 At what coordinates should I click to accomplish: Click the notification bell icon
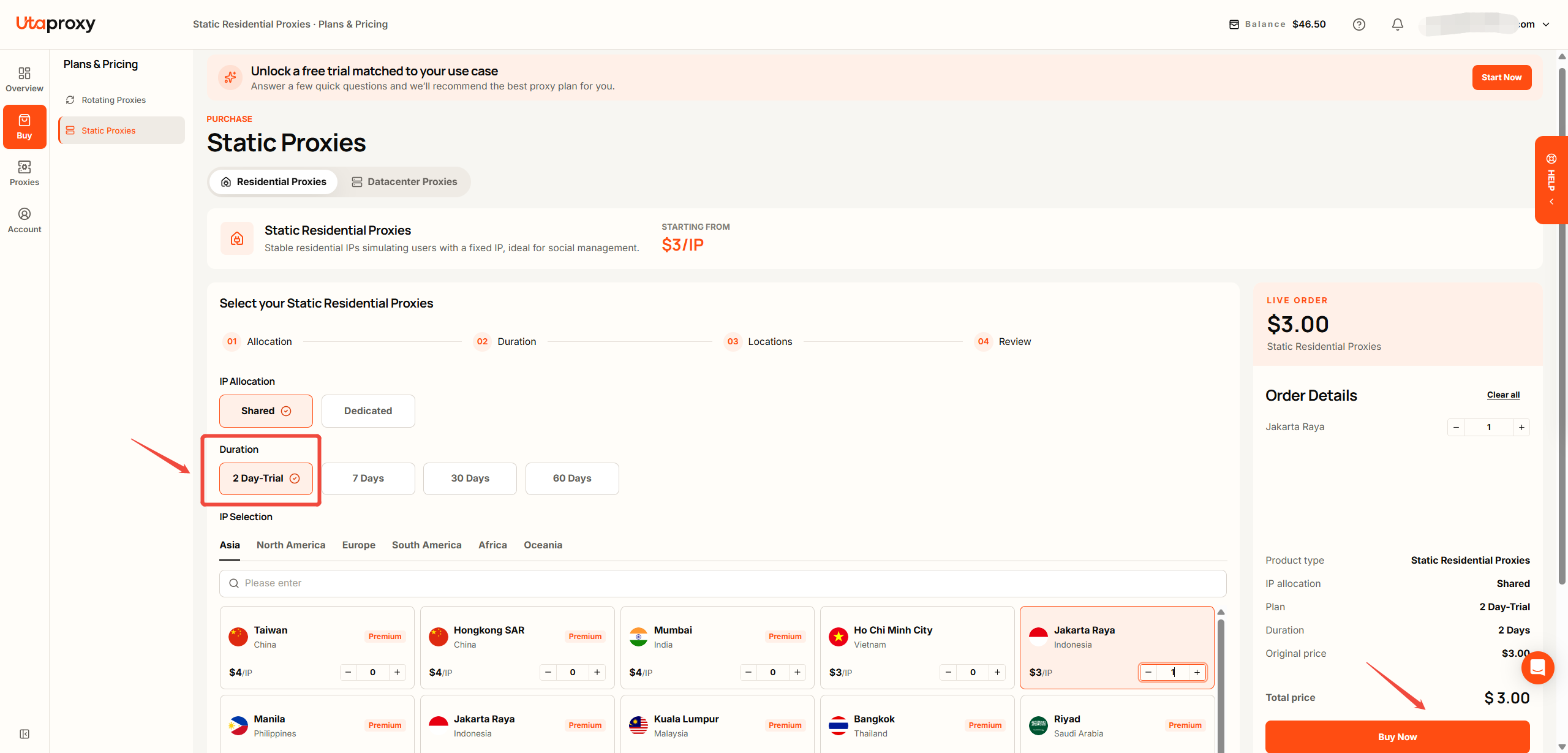pyautogui.click(x=1397, y=25)
